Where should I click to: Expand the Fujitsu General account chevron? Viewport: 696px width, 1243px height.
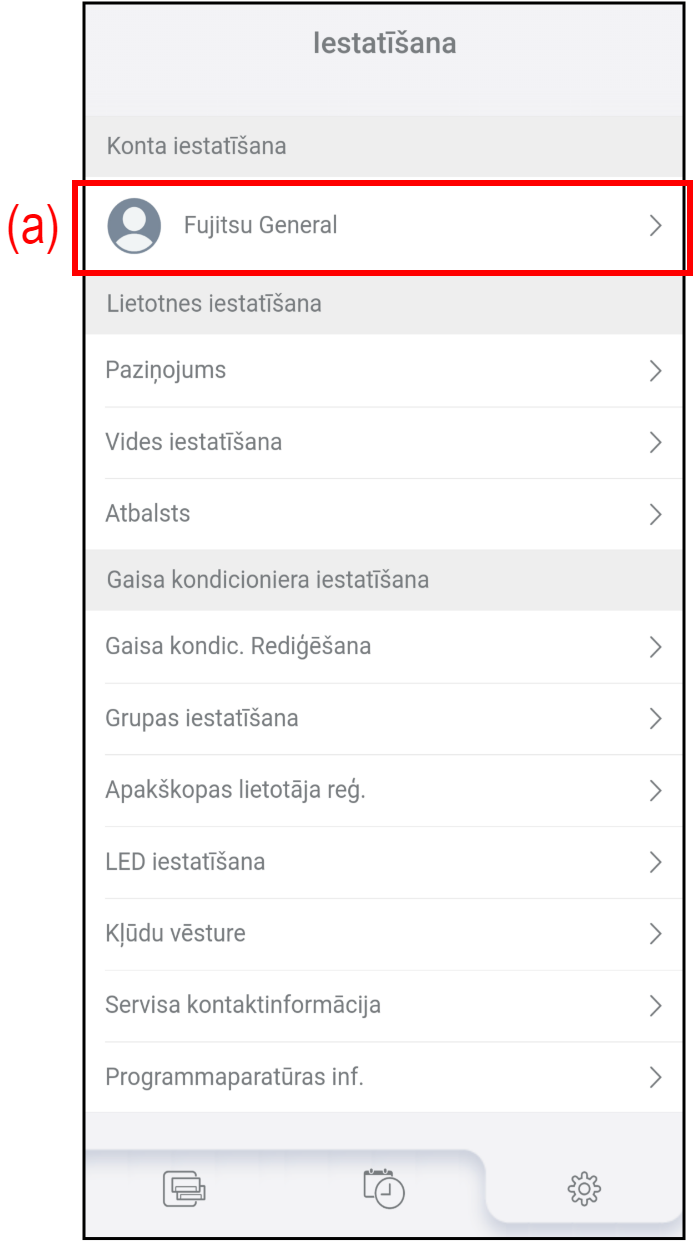click(x=656, y=226)
